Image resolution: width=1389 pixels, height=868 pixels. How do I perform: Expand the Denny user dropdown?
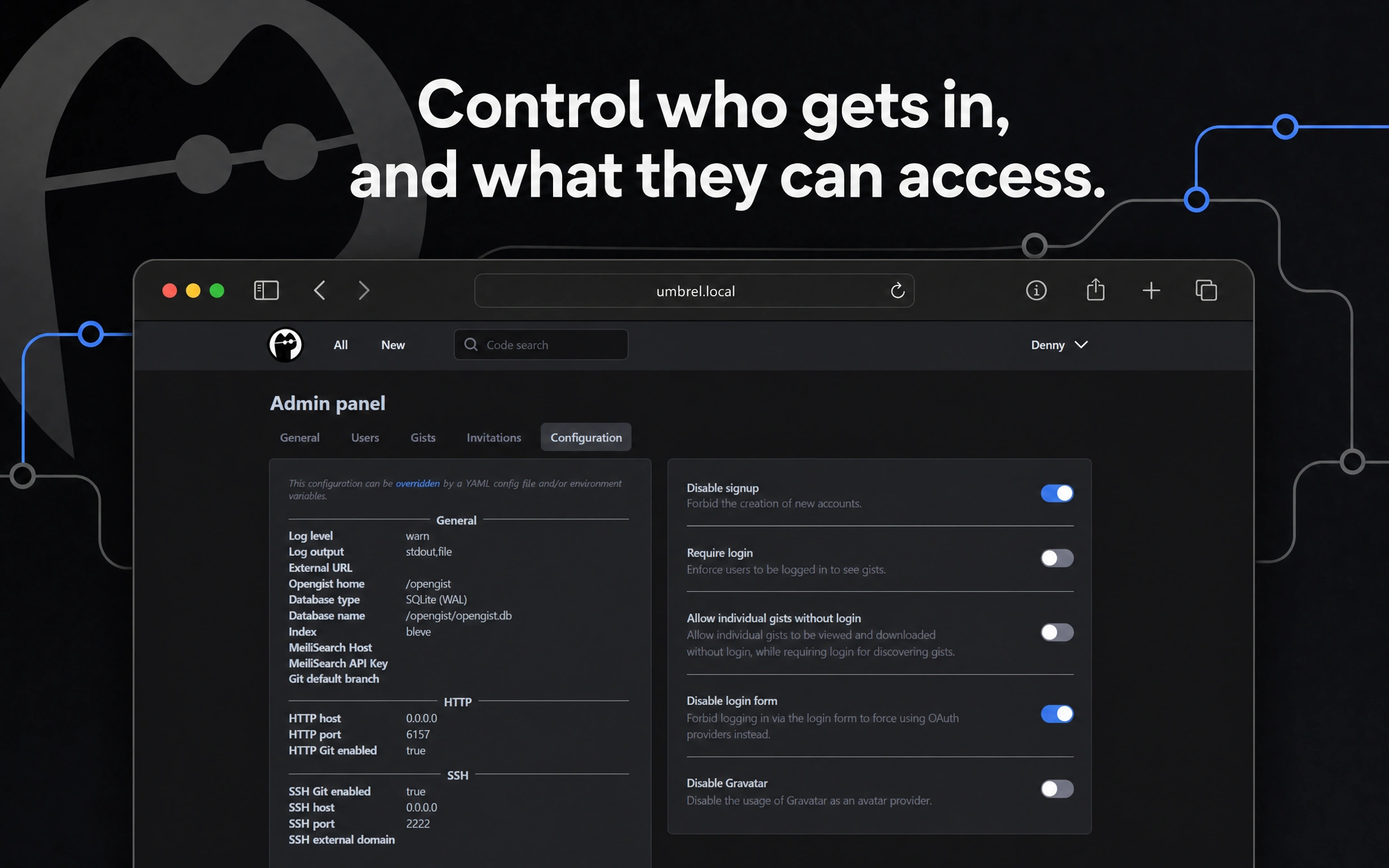click(x=1059, y=345)
